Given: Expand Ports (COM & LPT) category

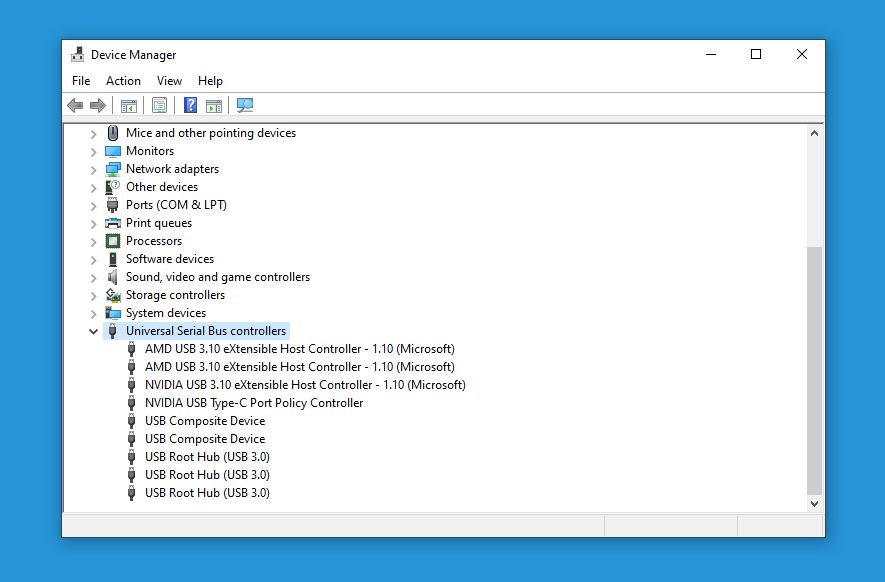Looking at the screenshot, I should coord(94,206).
